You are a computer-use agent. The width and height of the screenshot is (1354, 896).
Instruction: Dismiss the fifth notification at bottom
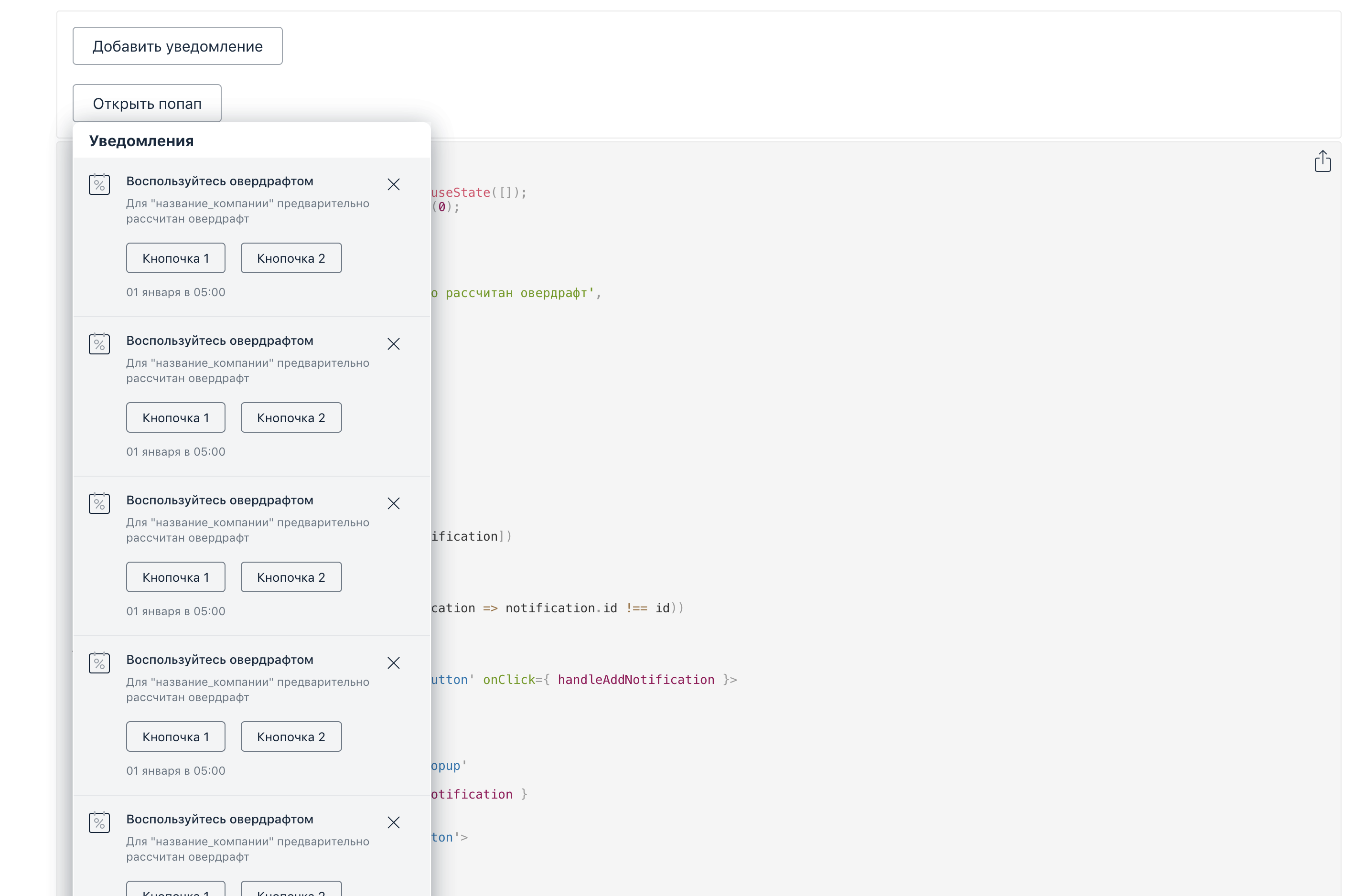point(393,822)
